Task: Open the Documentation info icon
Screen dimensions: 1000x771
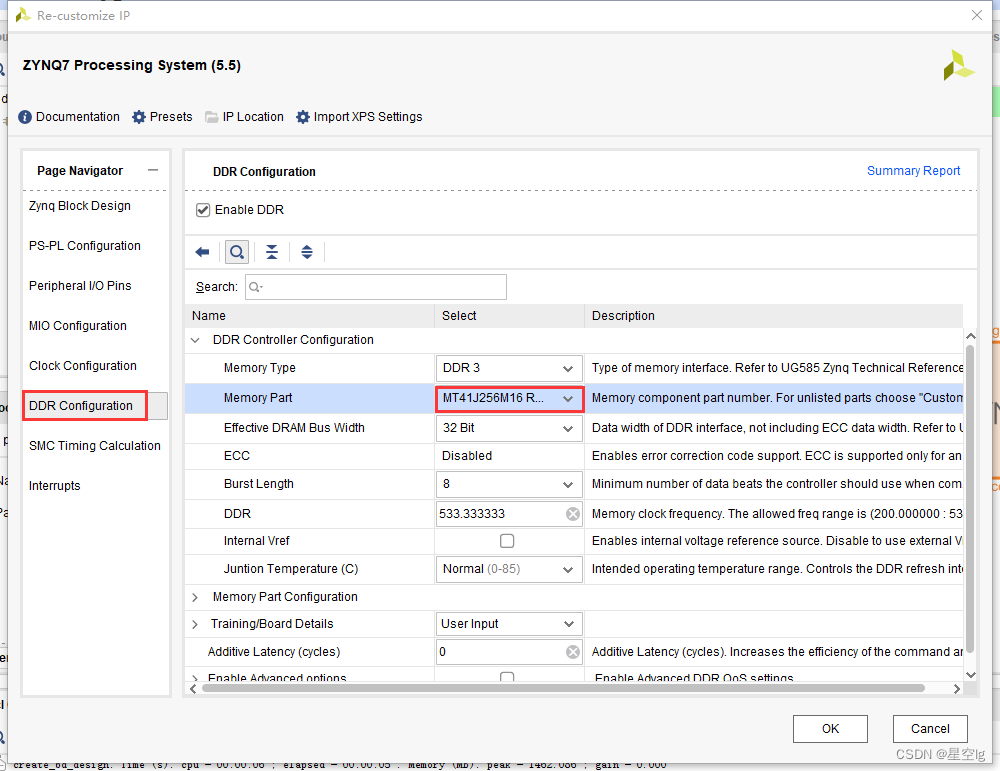Action: [25, 117]
